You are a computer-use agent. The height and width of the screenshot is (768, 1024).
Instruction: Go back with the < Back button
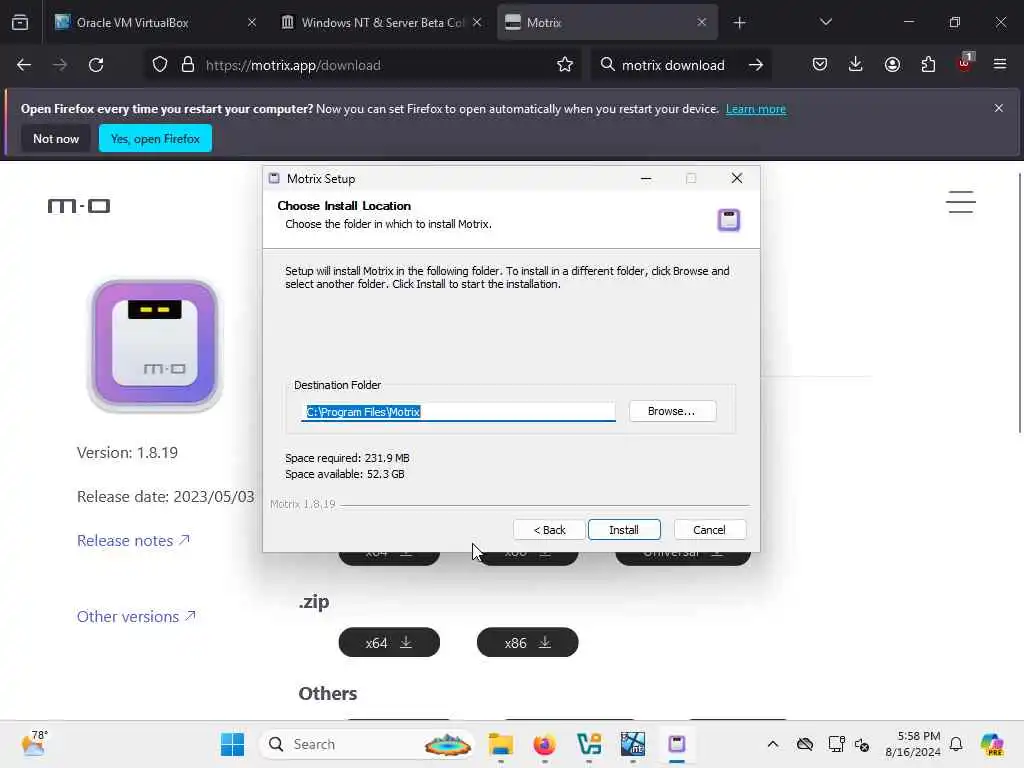[x=549, y=530]
